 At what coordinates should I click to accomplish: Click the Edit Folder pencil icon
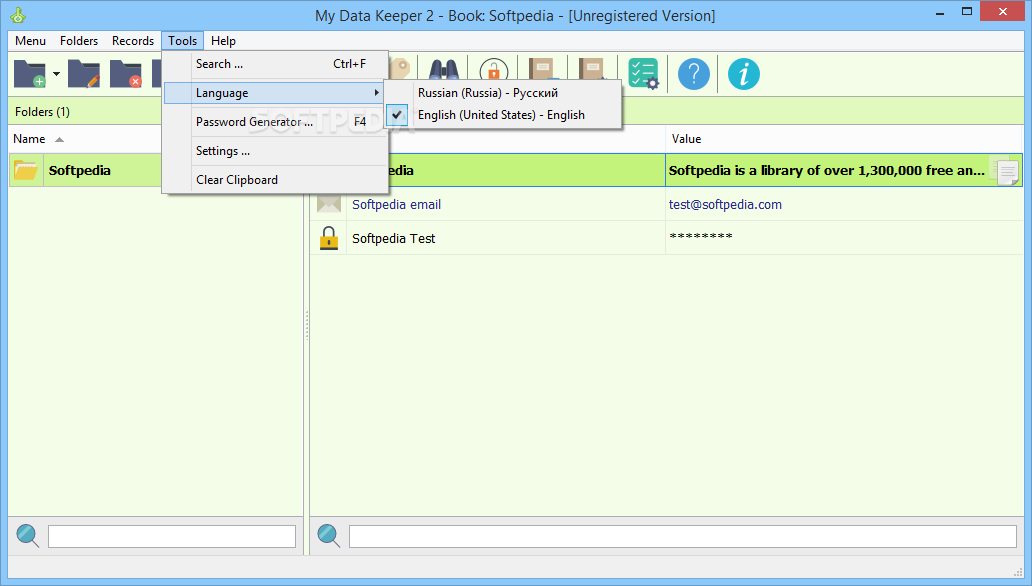click(x=84, y=74)
